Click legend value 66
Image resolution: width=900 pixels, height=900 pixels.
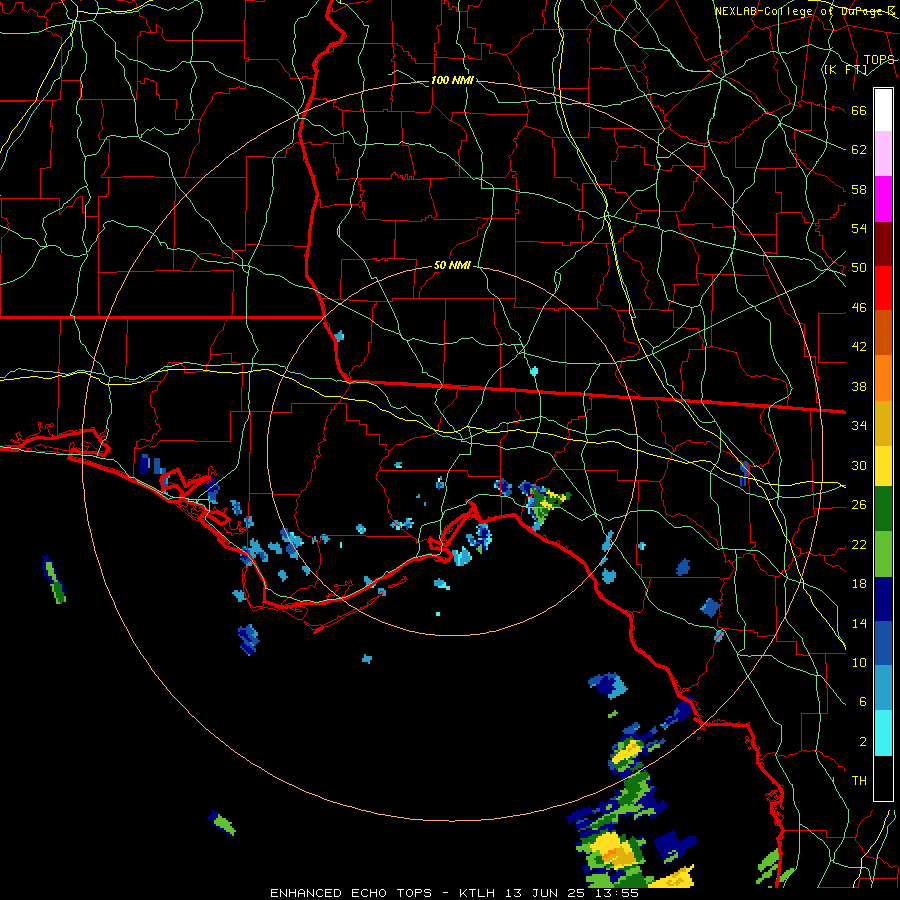pos(859,111)
